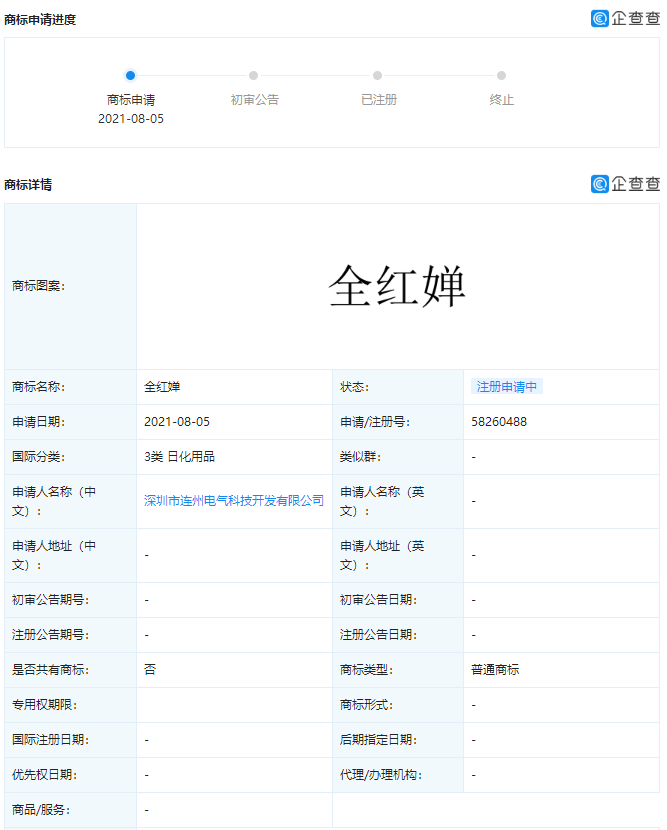Click the 注册申请中 status tag

[x=507, y=387]
